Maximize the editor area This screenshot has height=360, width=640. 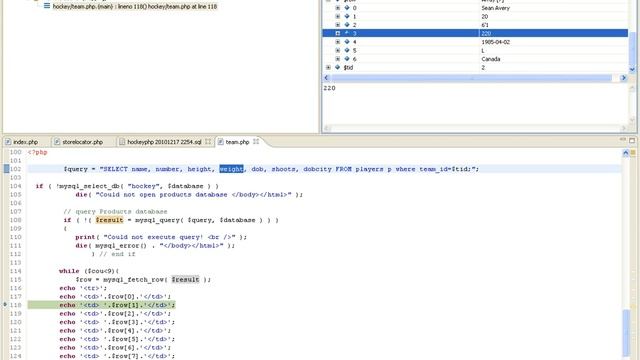tap(632, 140)
